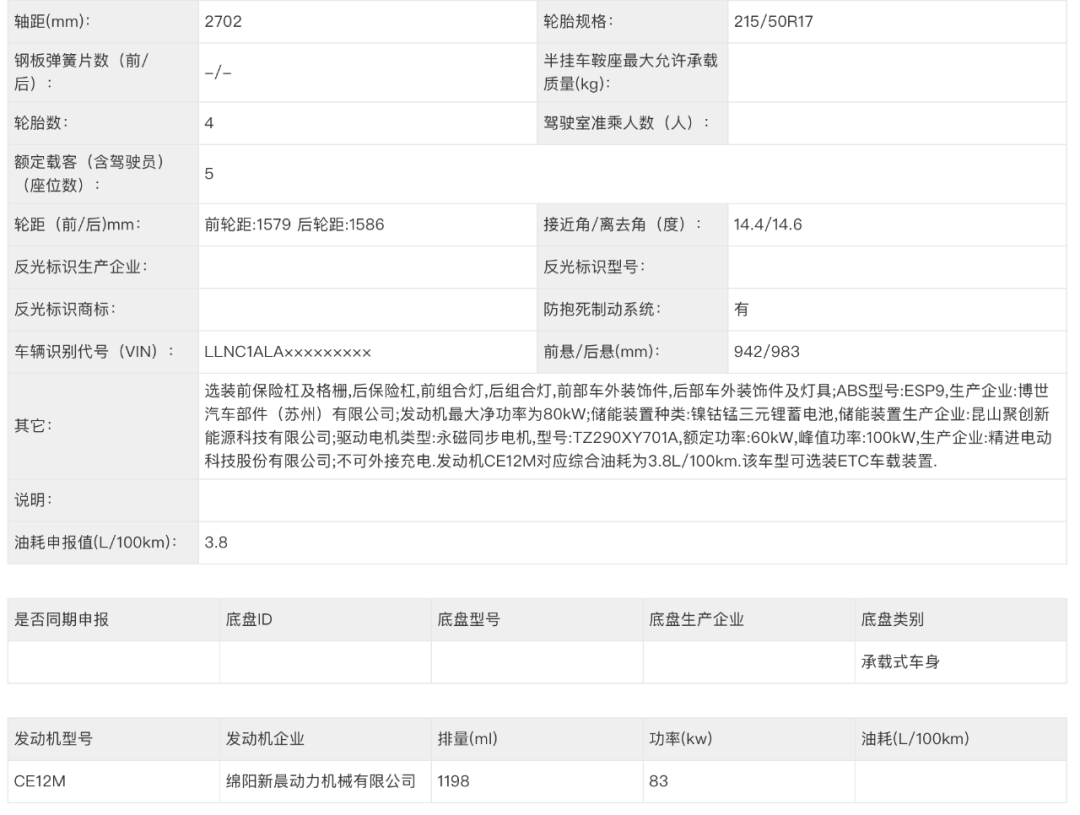1080x815 pixels.
Task: Click the tire spec 215/50R17
Action: pos(773,21)
